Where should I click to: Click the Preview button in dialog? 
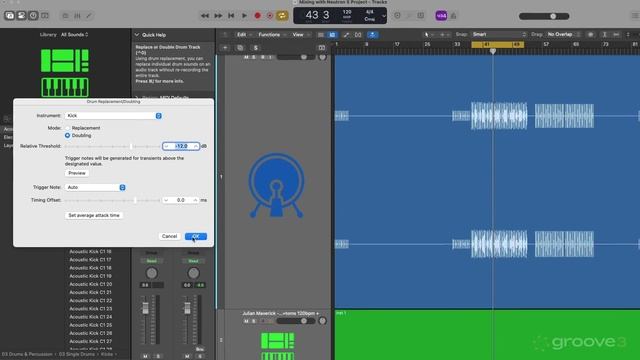[77, 173]
